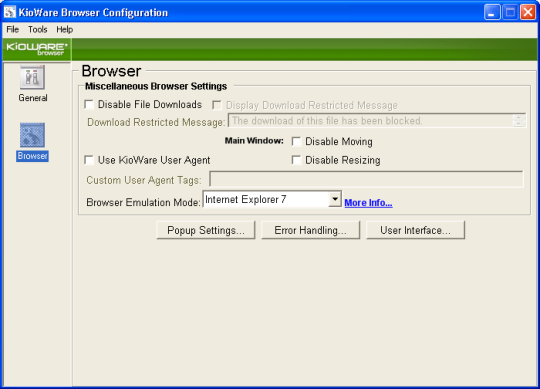Click the KioWare title bar application icon
The width and height of the screenshot is (540, 389).
[x=10, y=12]
